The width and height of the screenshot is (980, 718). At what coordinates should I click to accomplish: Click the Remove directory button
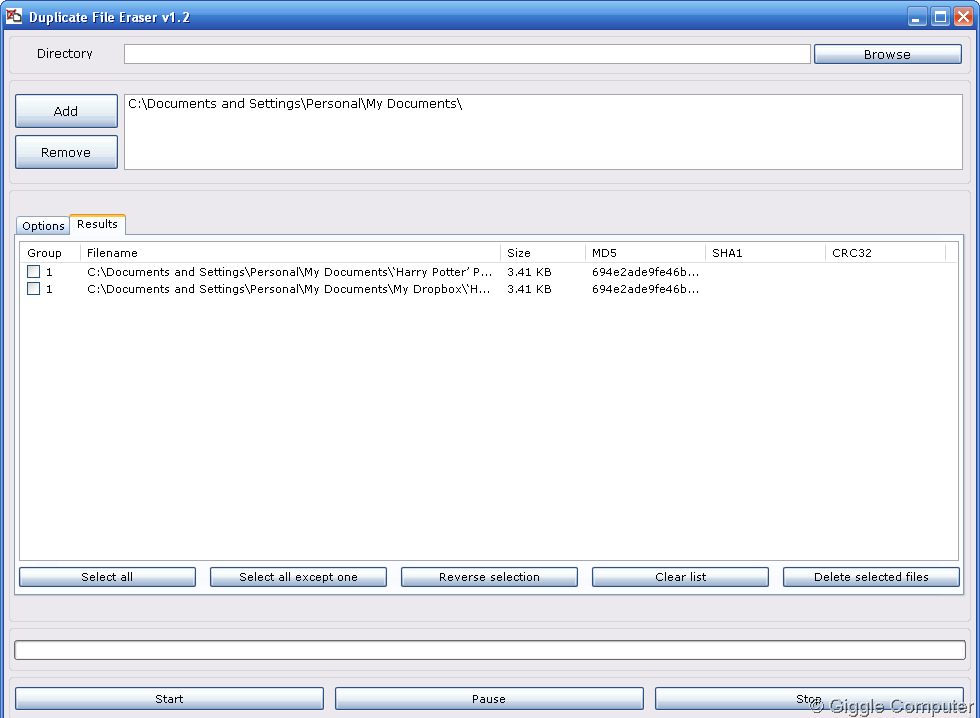(66, 152)
